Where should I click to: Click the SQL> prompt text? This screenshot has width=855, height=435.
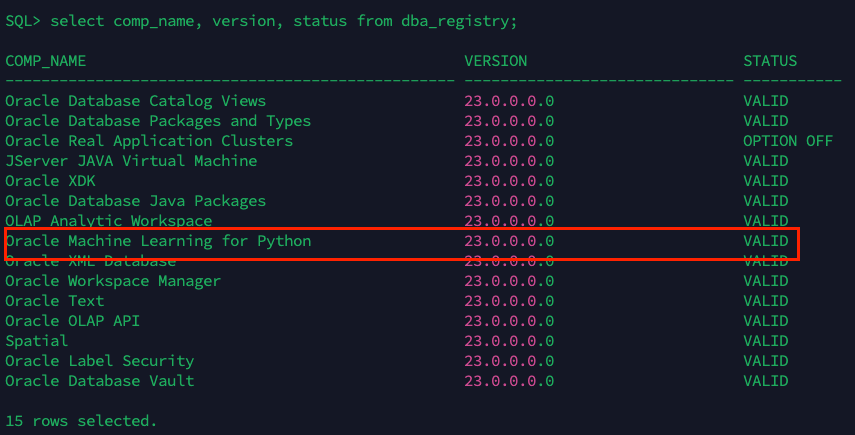click(22, 21)
